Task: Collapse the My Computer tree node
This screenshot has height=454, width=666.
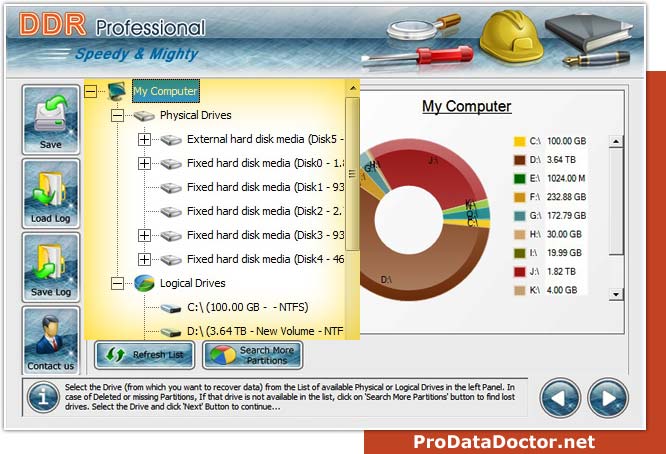Action: (90, 91)
